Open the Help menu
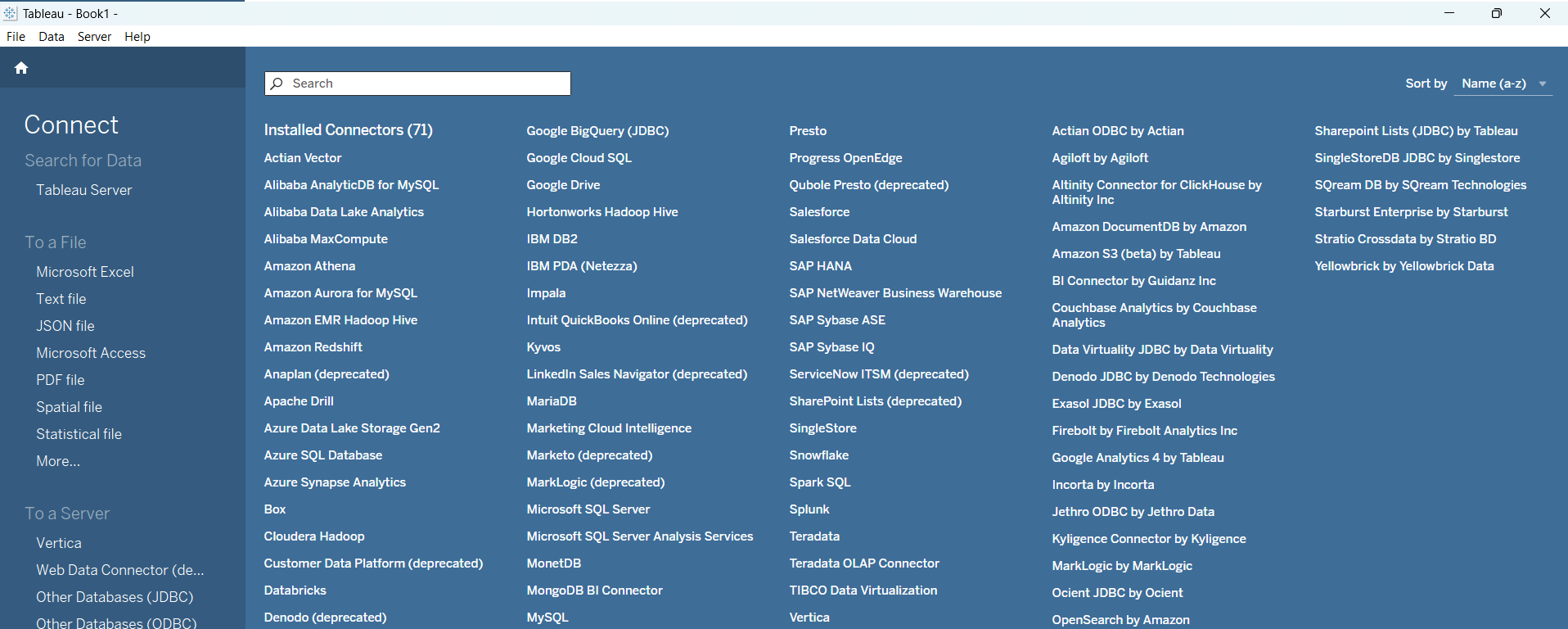This screenshot has height=629, width=1568. [137, 37]
